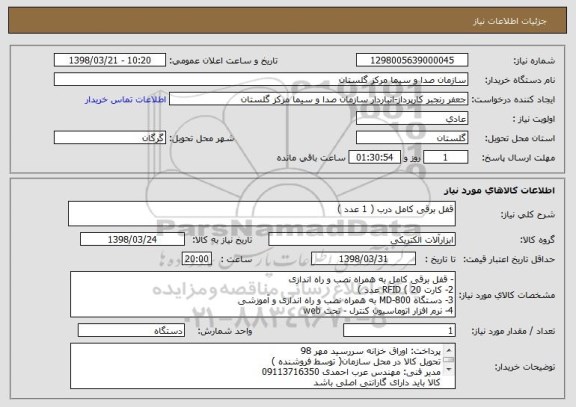The height and width of the screenshot is (407, 576).
Task: Click the label شرح کلی نیاز
Action: pyautogui.click(x=528, y=215)
